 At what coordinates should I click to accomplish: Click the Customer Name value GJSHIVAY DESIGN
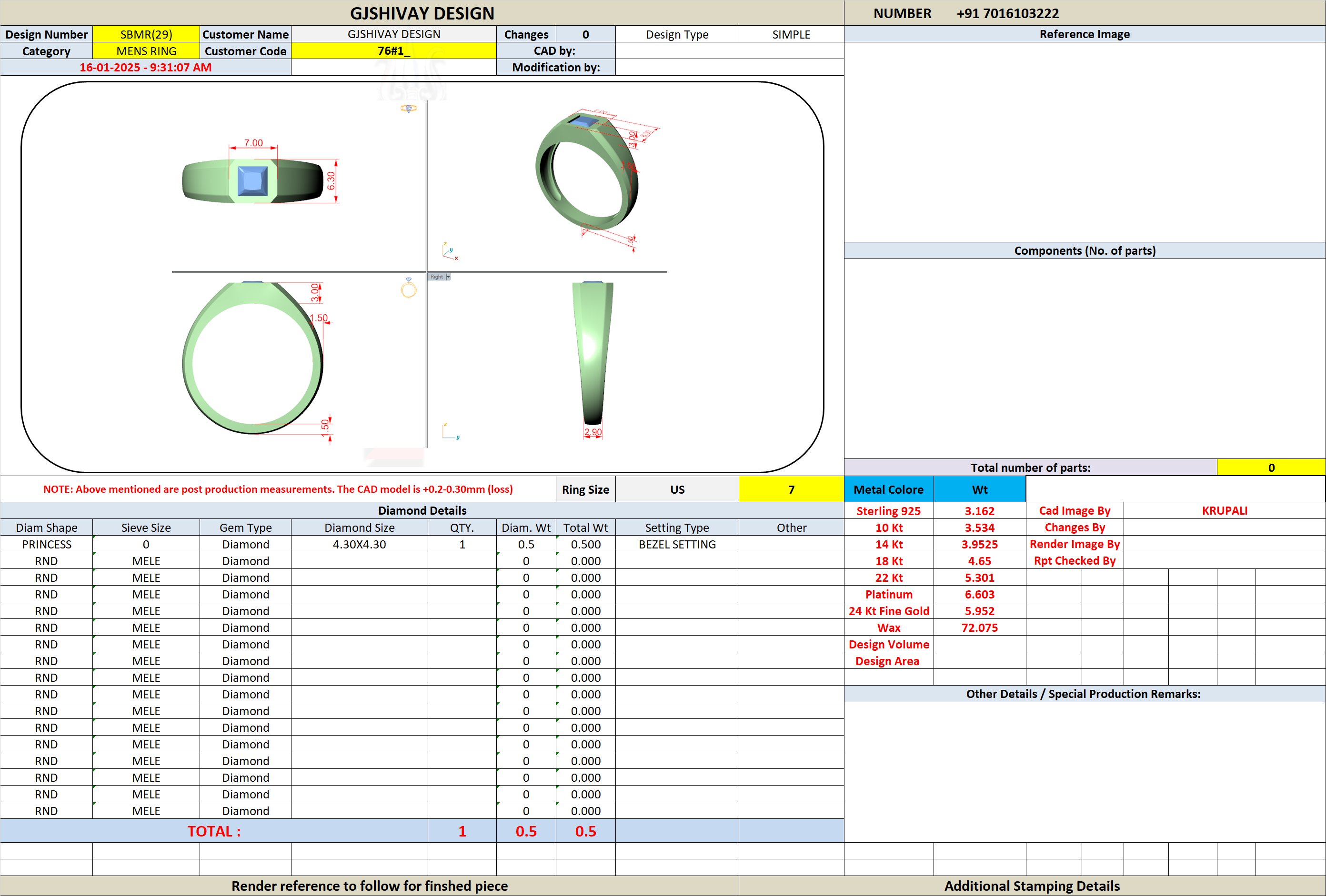[x=394, y=34]
